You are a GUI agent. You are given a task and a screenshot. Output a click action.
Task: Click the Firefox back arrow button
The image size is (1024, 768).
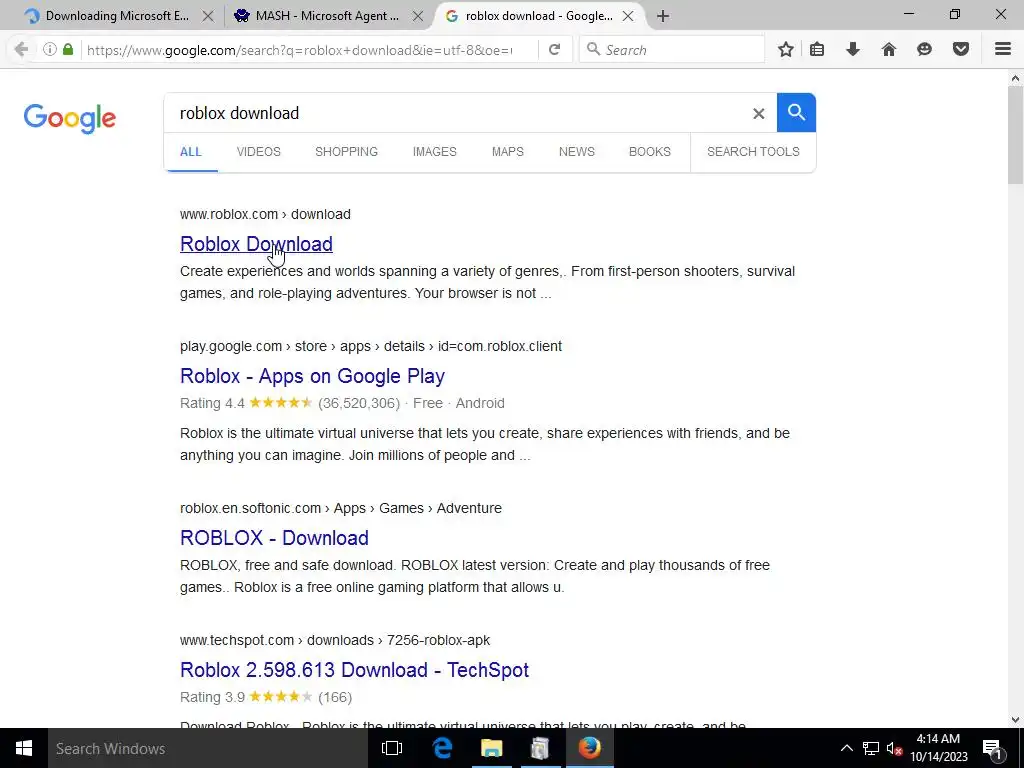pos(21,50)
